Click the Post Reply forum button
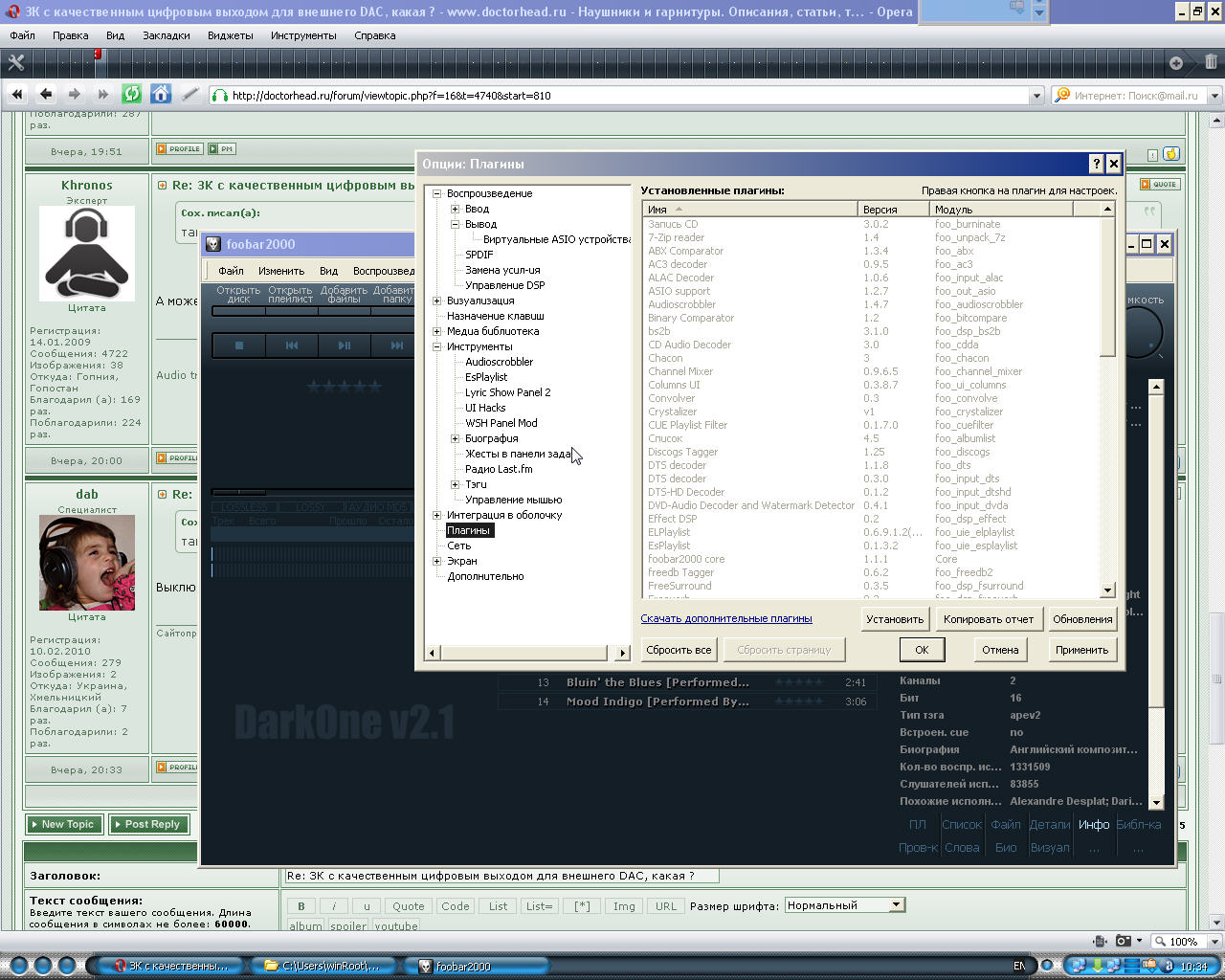The height and width of the screenshot is (980, 1225). (149, 824)
